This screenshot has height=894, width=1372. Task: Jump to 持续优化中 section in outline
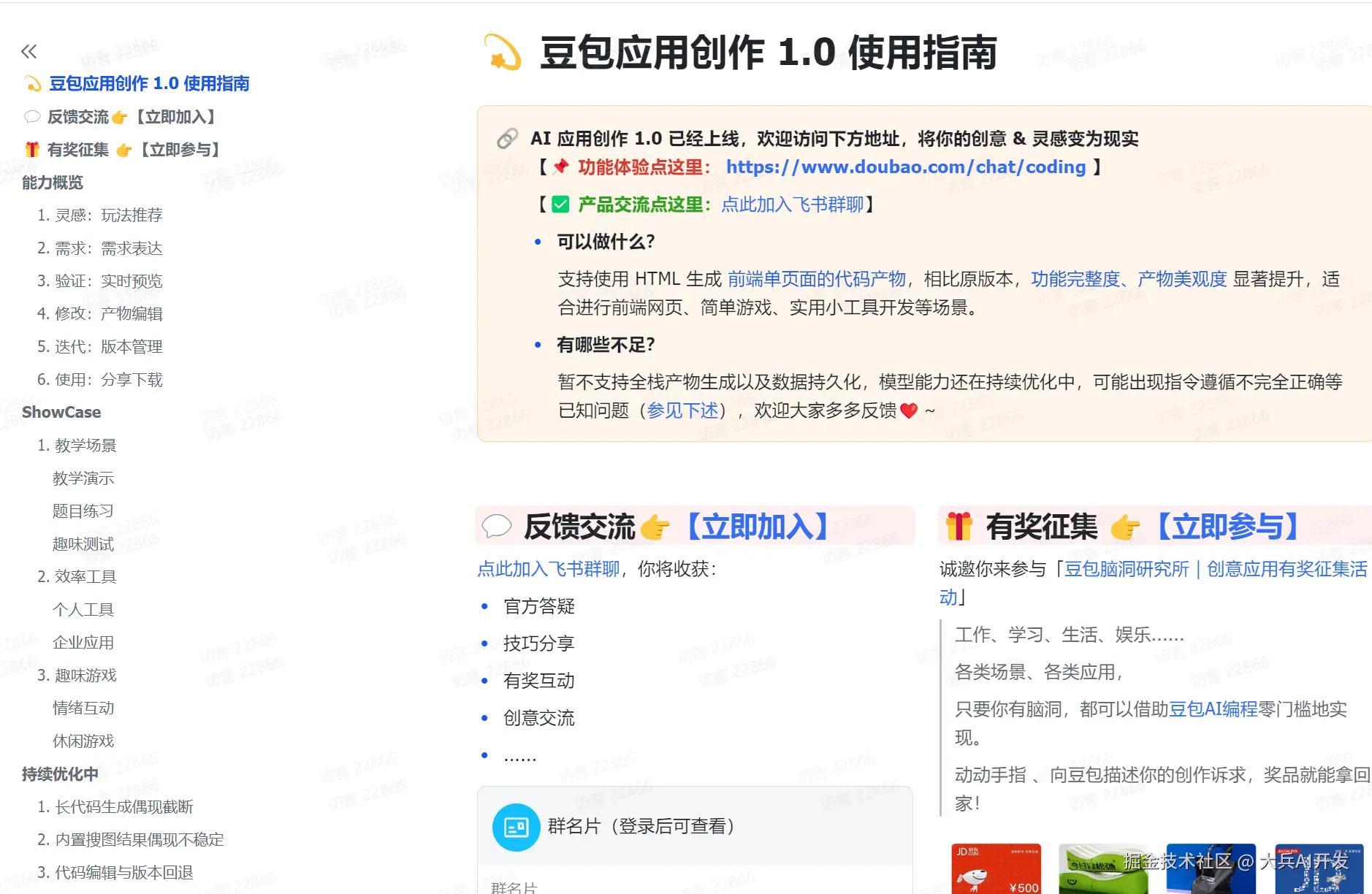pyautogui.click(x=60, y=774)
